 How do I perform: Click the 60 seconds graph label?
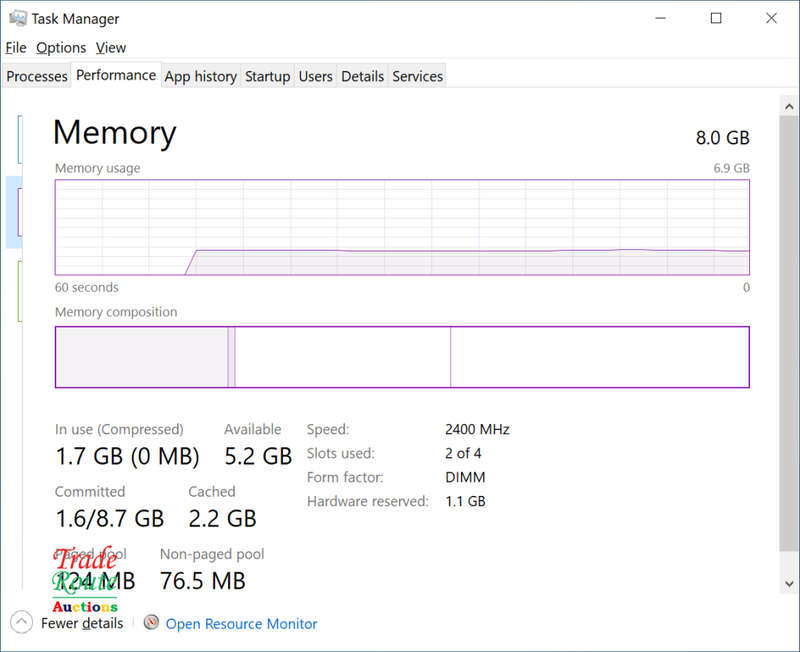point(86,288)
